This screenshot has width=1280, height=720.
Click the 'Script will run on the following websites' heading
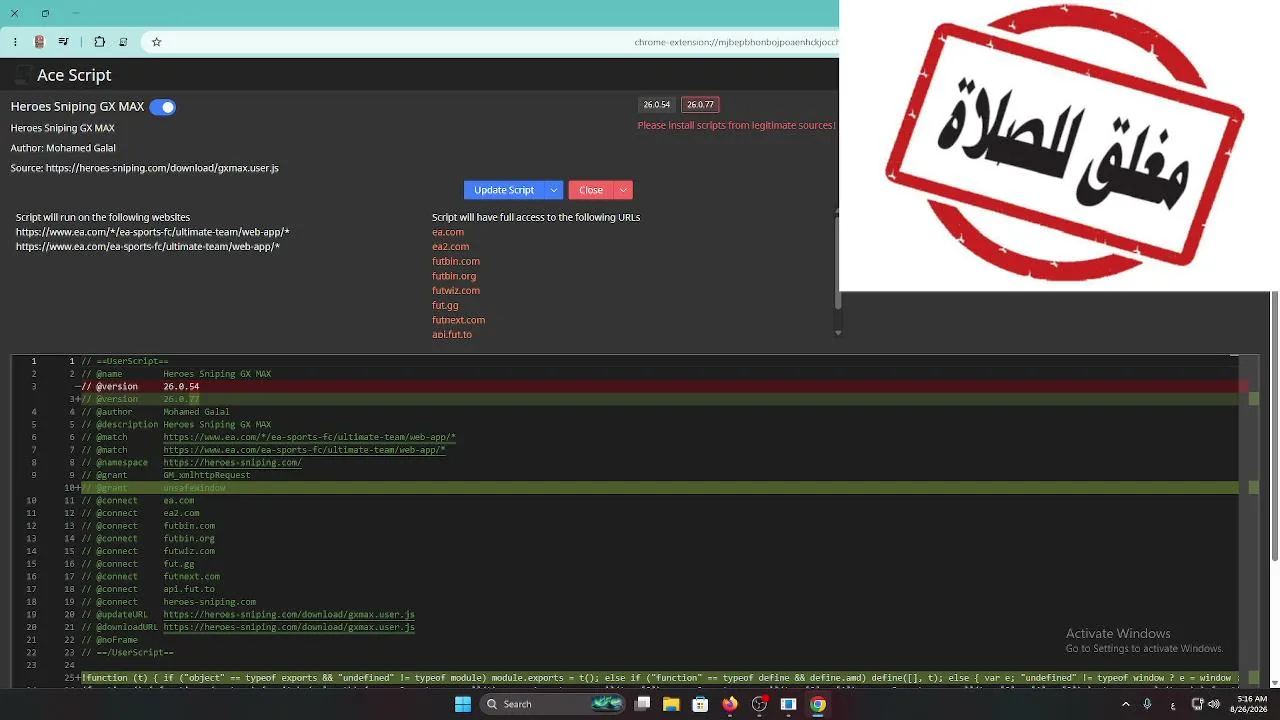click(x=103, y=217)
